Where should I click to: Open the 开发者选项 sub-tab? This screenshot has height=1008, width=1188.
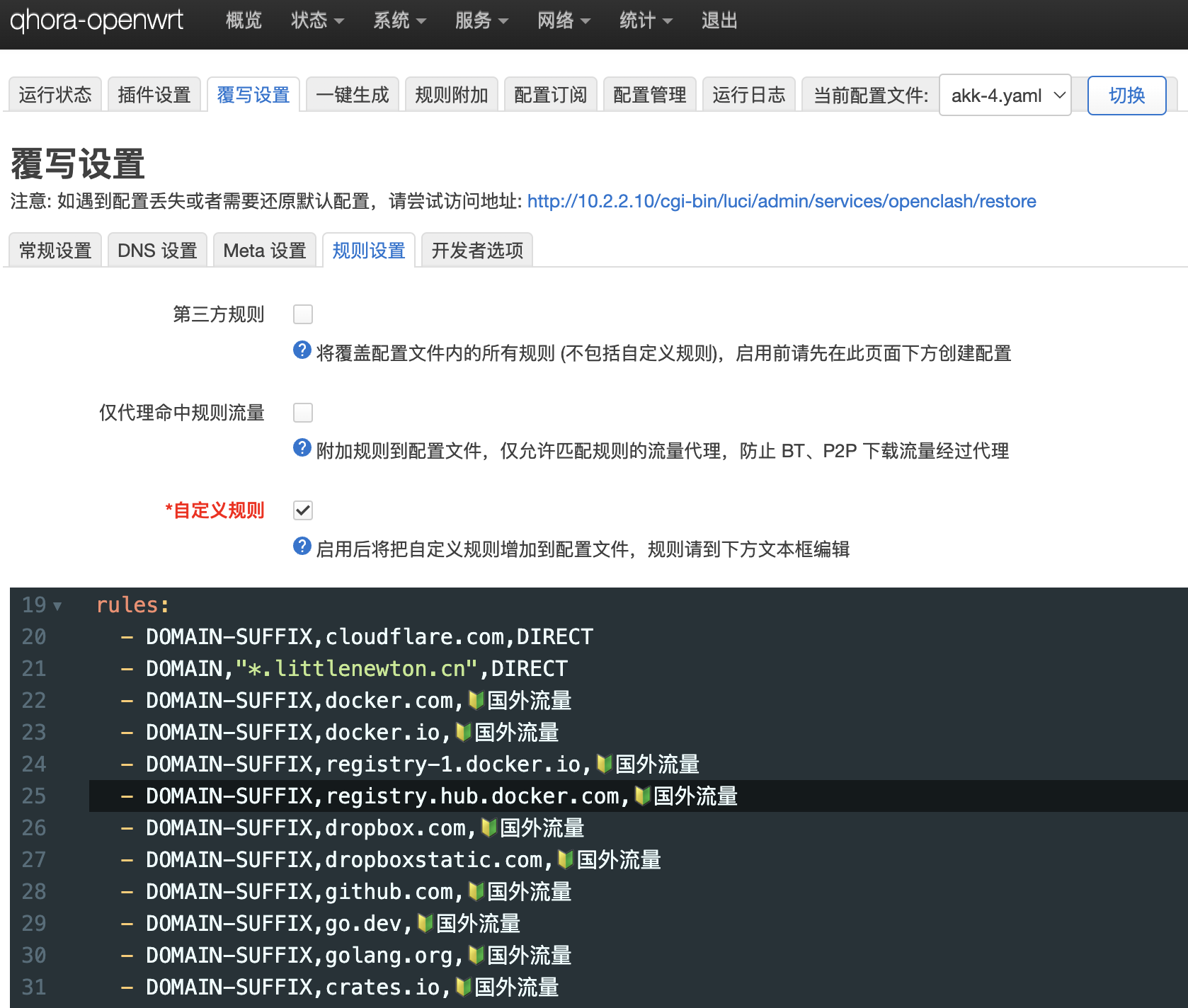click(x=477, y=251)
